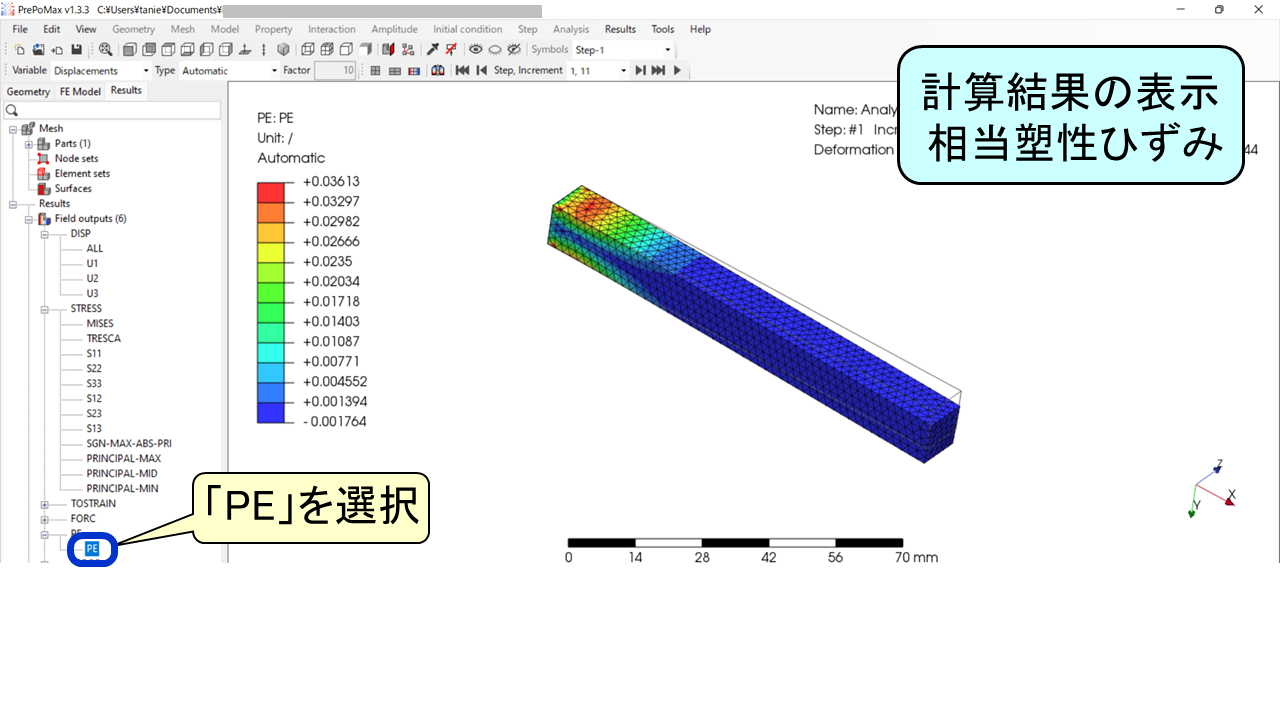This screenshot has height=720, width=1280.
Task: Click the Vertical view icon
Action: click(264, 50)
